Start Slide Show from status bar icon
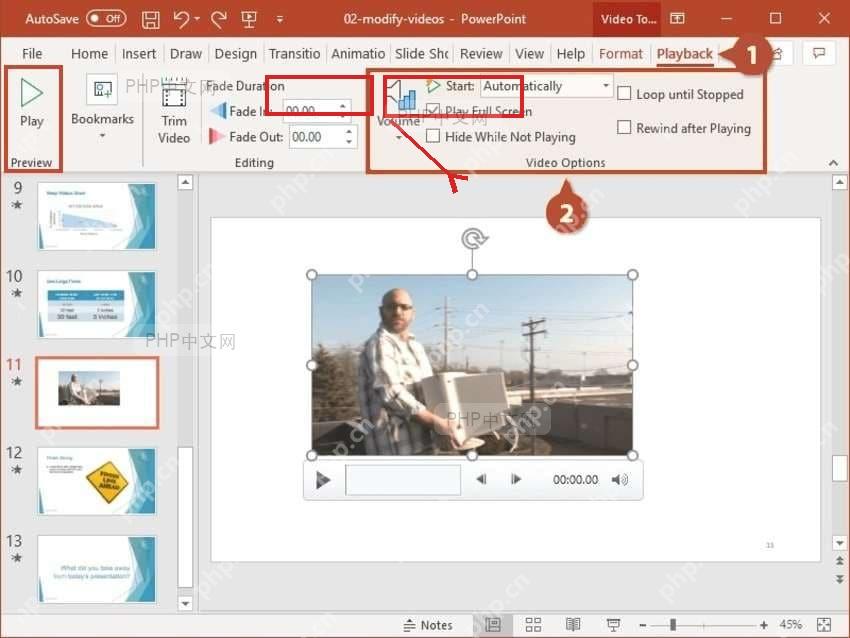Image resolution: width=850 pixels, height=638 pixels. pos(613,625)
